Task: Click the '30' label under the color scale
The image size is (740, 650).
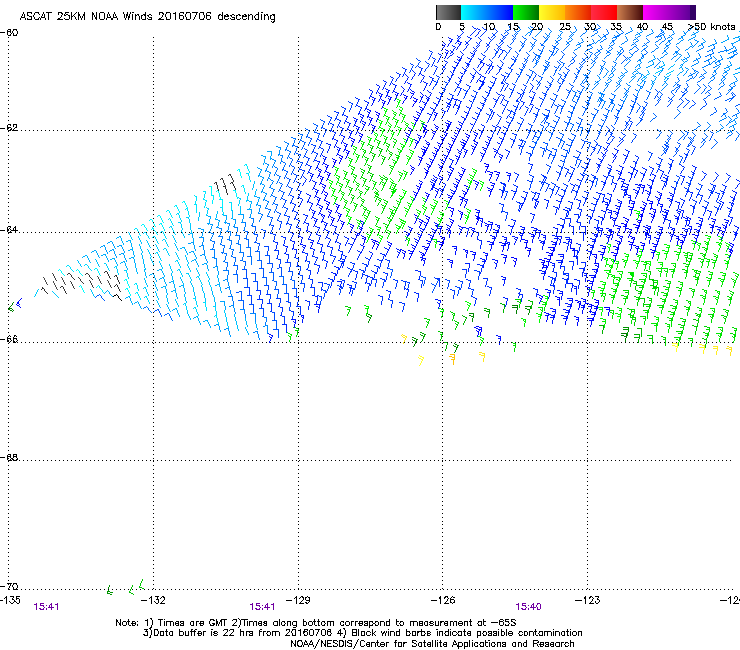Action: (590, 27)
